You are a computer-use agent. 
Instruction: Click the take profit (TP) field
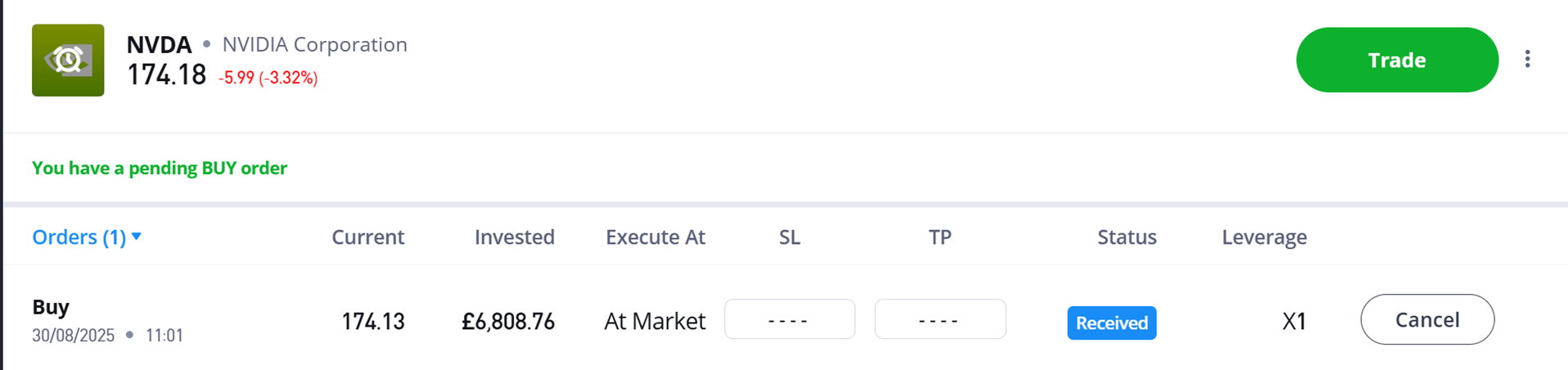[939, 319]
